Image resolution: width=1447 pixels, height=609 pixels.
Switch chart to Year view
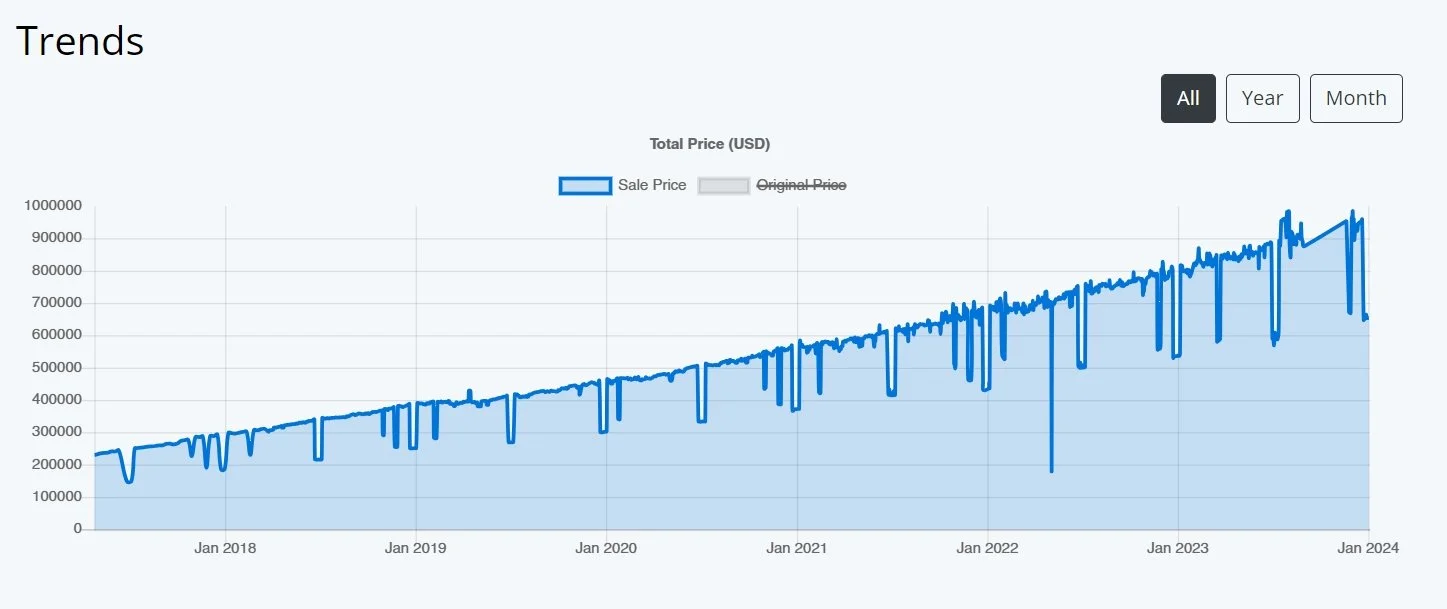pyautogui.click(x=1262, y=98)
